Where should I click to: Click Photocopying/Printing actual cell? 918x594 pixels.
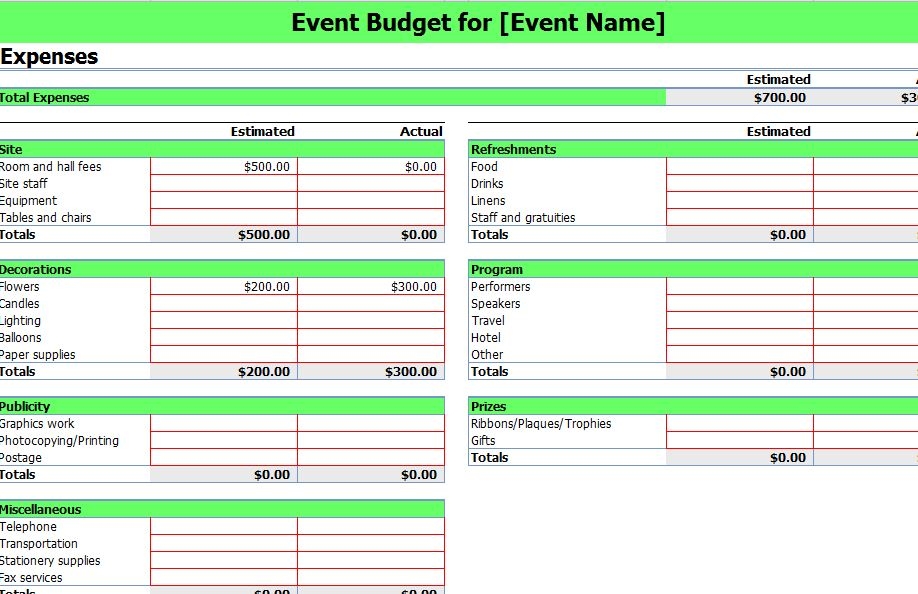[371, 440]
